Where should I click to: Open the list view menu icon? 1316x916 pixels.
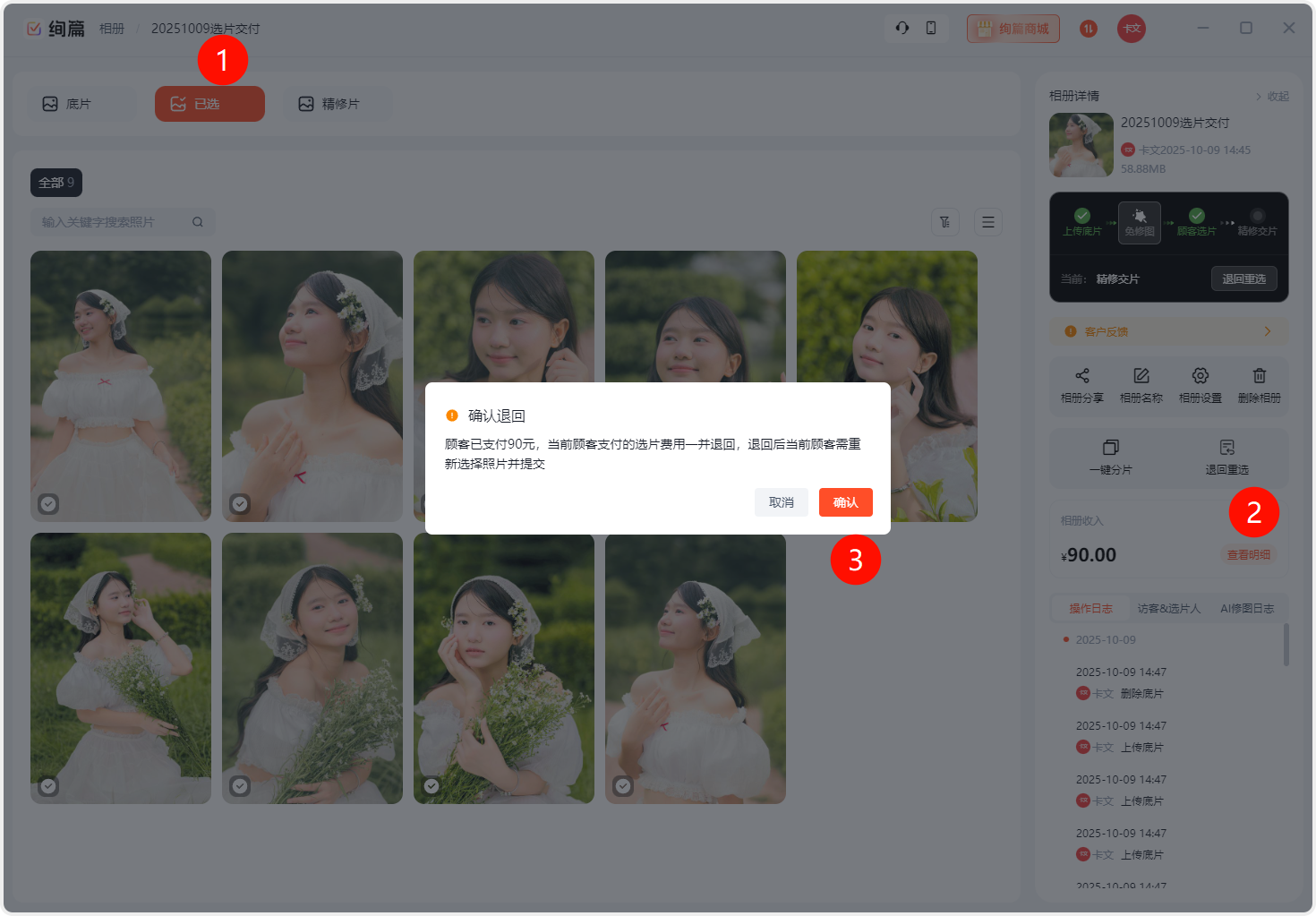pyautogui.click(x=988, y=222)
